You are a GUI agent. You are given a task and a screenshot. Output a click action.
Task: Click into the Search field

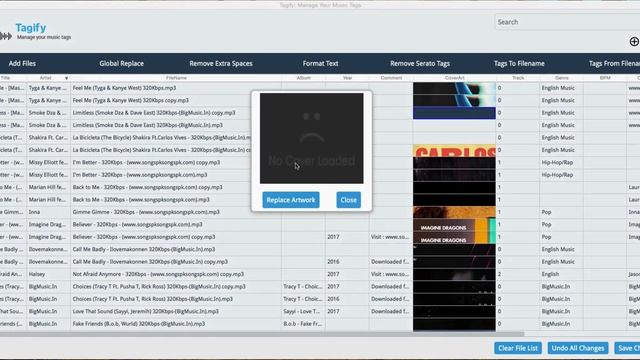click(x=567, y=22)
